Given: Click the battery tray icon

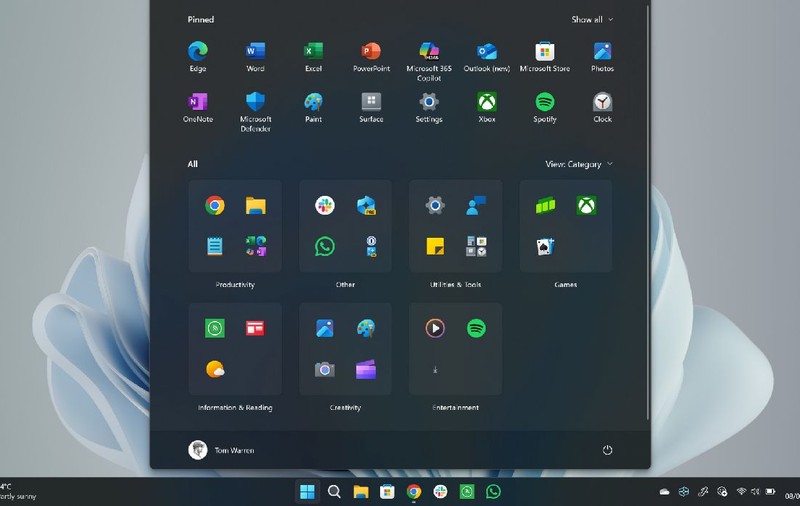Looking at the screenshot, I should coord(770,491).
